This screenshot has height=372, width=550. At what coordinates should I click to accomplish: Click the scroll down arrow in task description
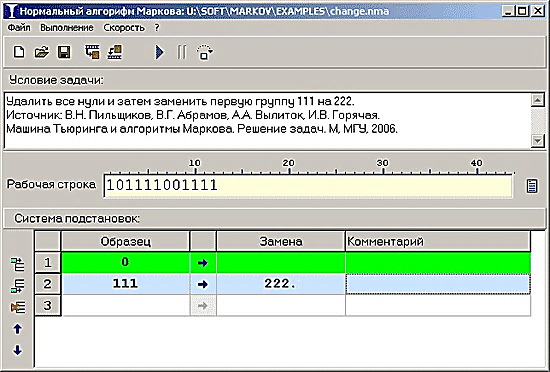537,141
